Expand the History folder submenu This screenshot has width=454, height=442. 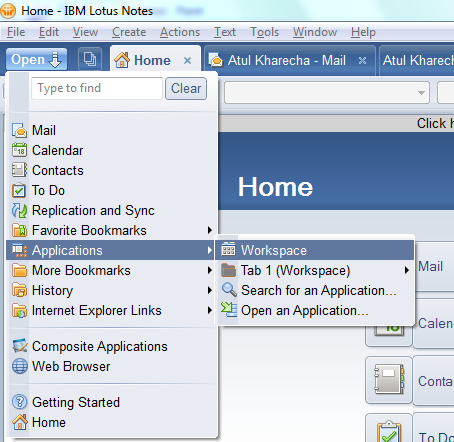coord(112,290)
